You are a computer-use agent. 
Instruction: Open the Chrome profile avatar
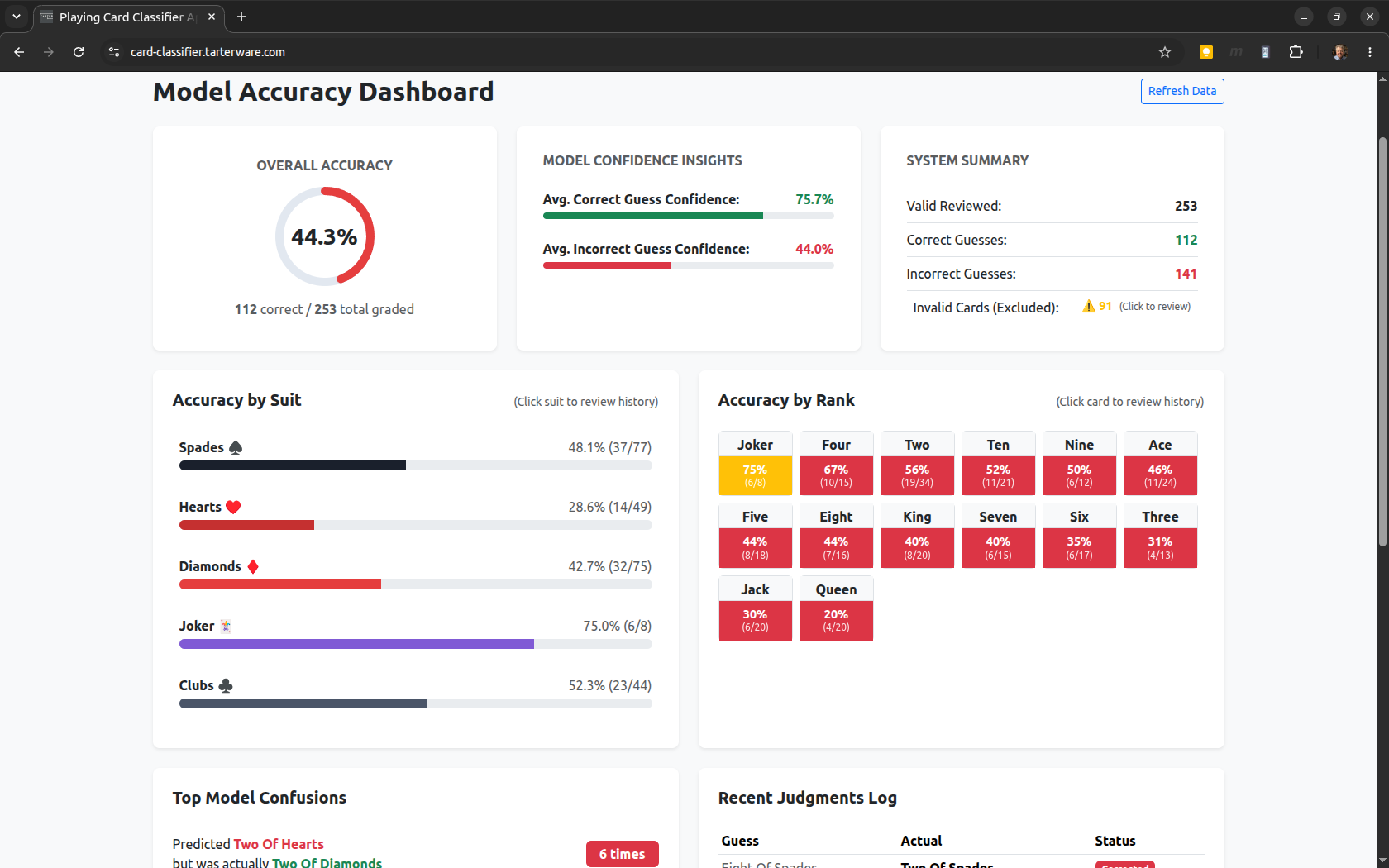(x=1340, y=52)
